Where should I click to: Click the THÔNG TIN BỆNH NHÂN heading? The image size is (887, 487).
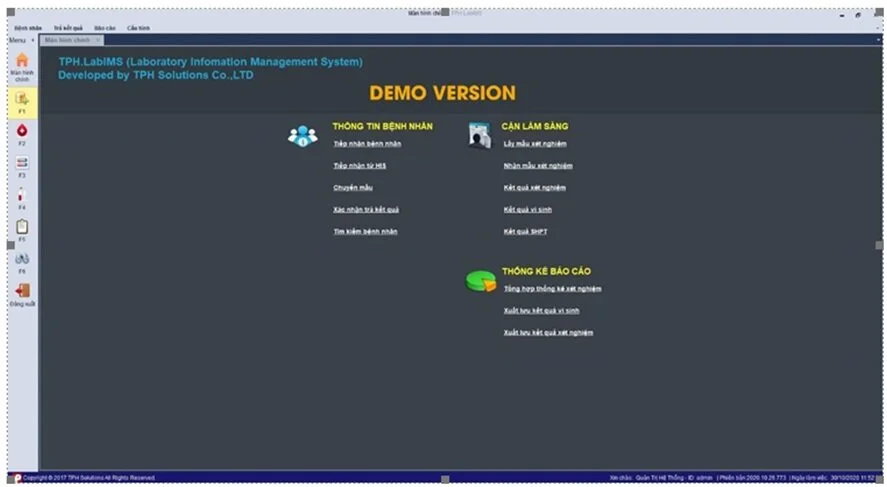[x=382, y=127]
